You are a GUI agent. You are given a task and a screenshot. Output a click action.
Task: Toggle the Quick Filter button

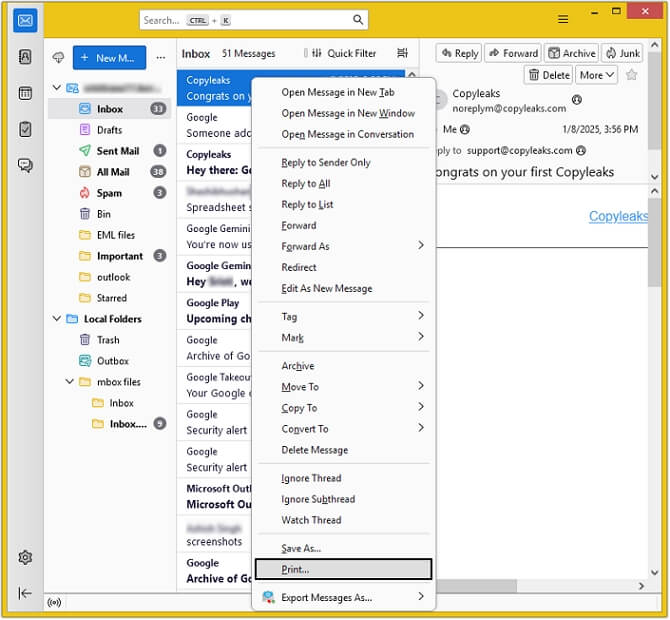pos(344,53)
